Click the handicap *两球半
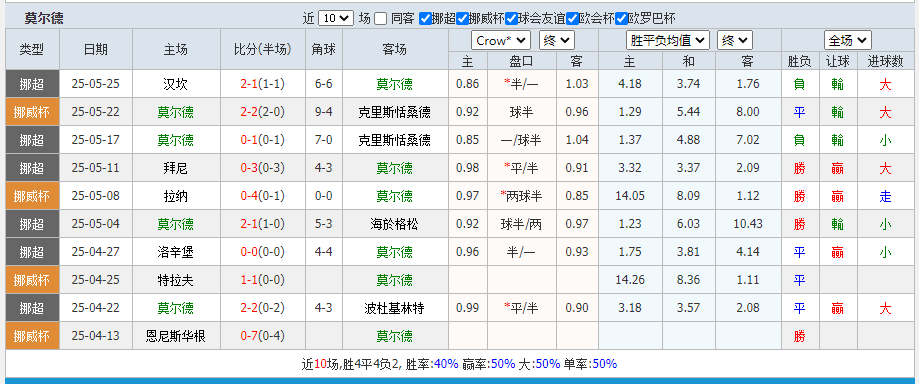919x384 pixels. pyautogui.click(x=521, y=196)
